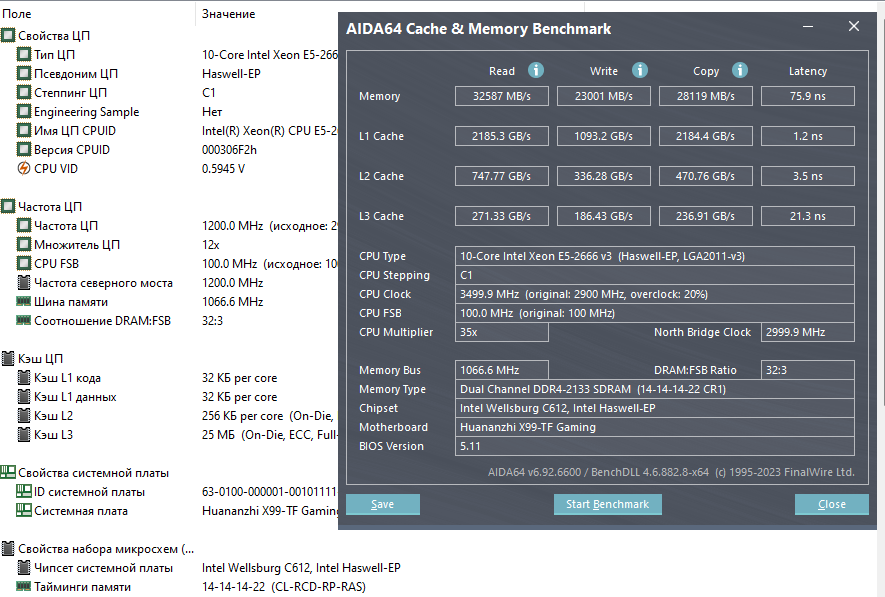
Task: Select L2 Cache read value 747.77 GB/s
Action: coord(502,176)
